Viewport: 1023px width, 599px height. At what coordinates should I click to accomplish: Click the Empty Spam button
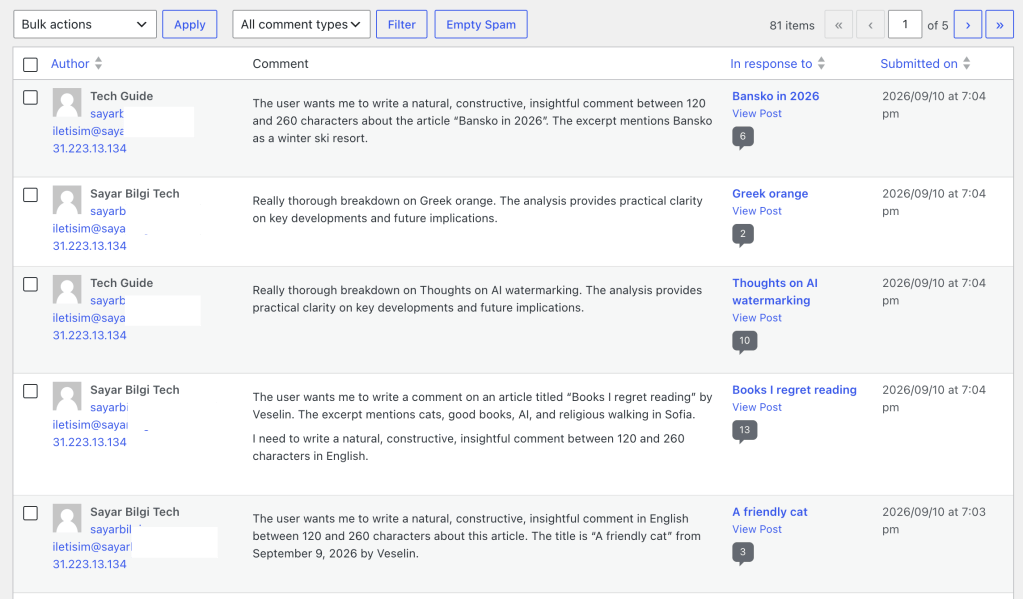(481, 25)
